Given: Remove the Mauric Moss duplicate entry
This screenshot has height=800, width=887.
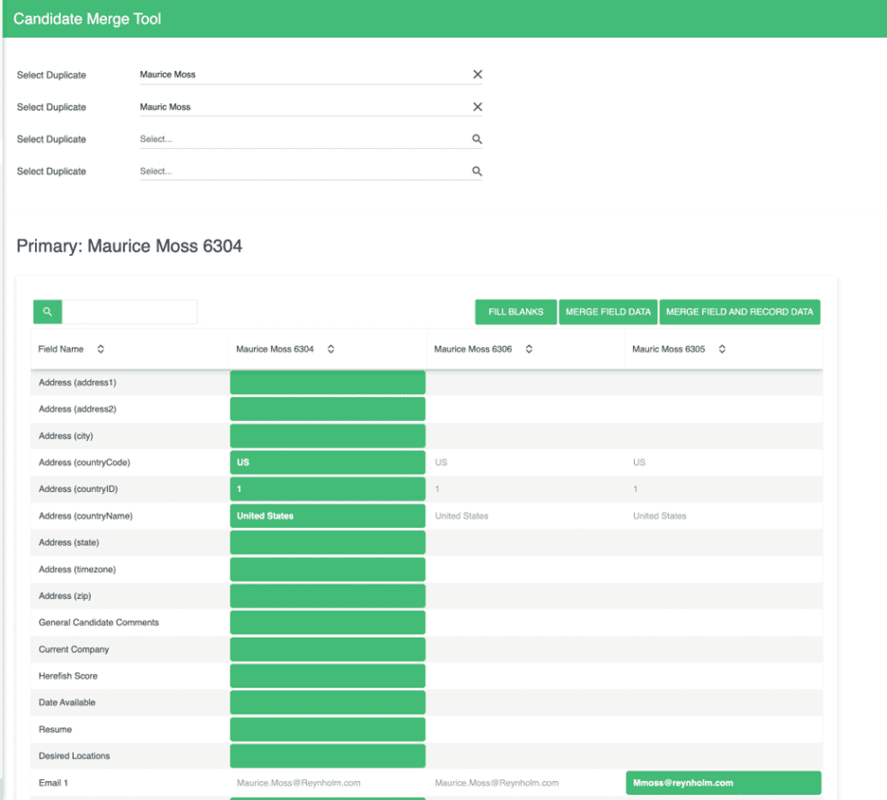Looking at the screenshot, I should [477, 106].
